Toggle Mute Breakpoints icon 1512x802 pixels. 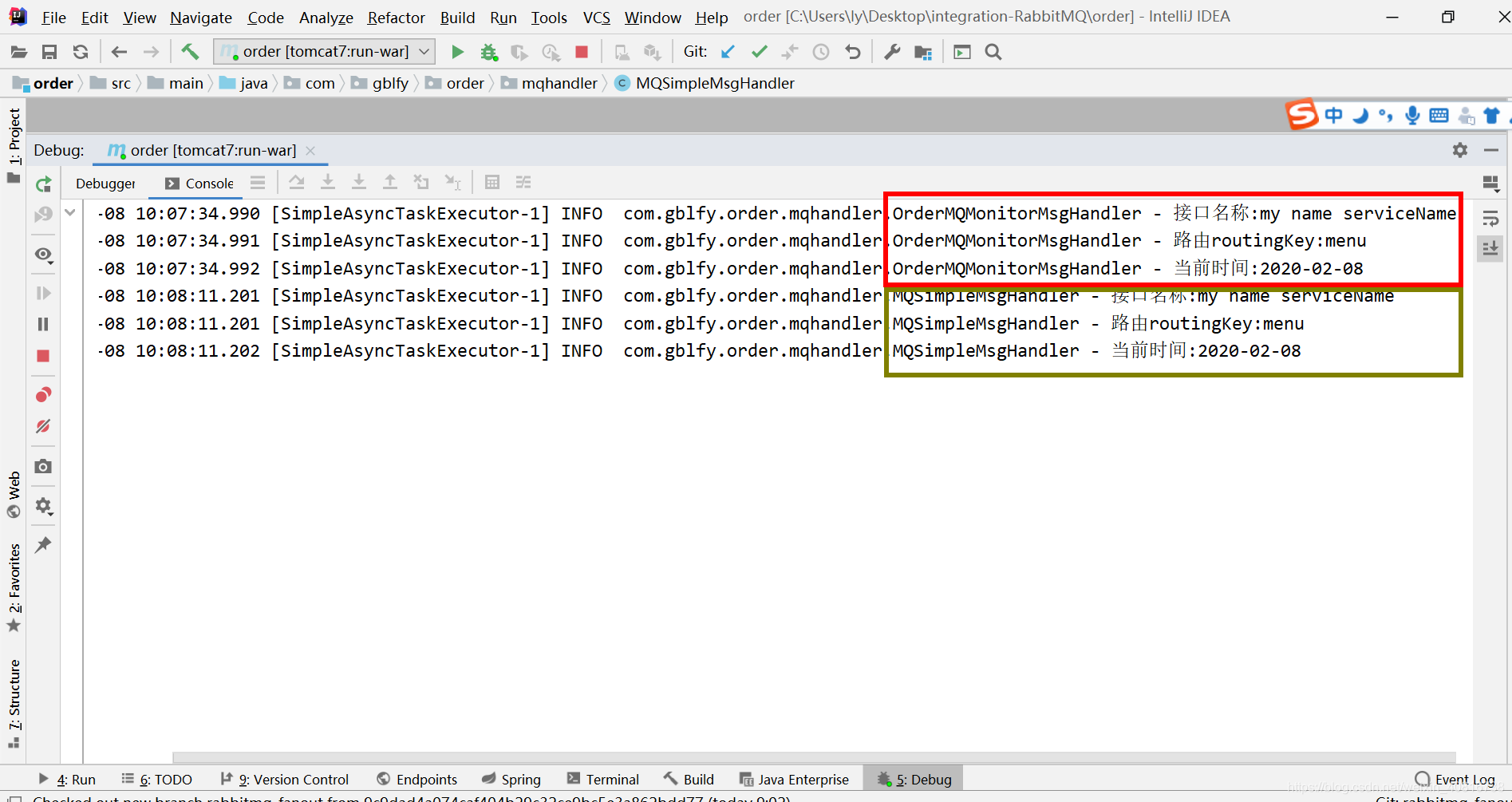point(44,426)
